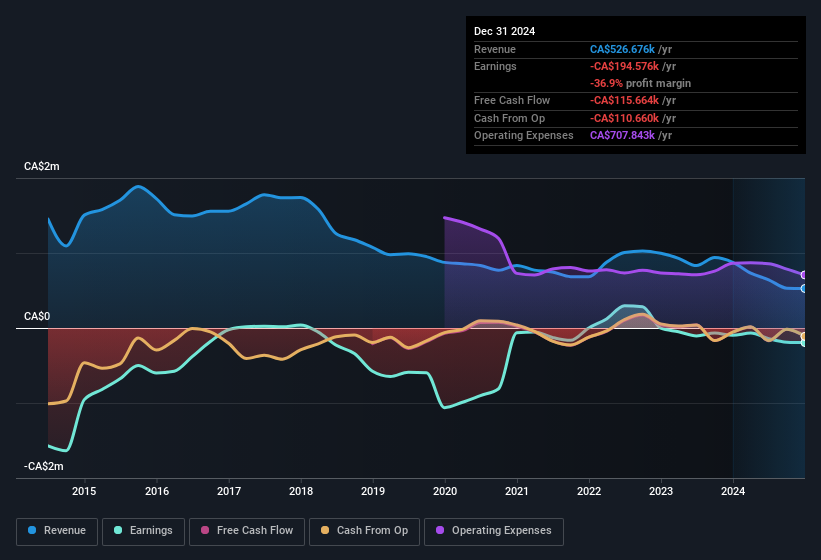Select the 2016 x-axis label
This screenshot has height=560, width=821.
pyautogui.click(x=157, y=491)
